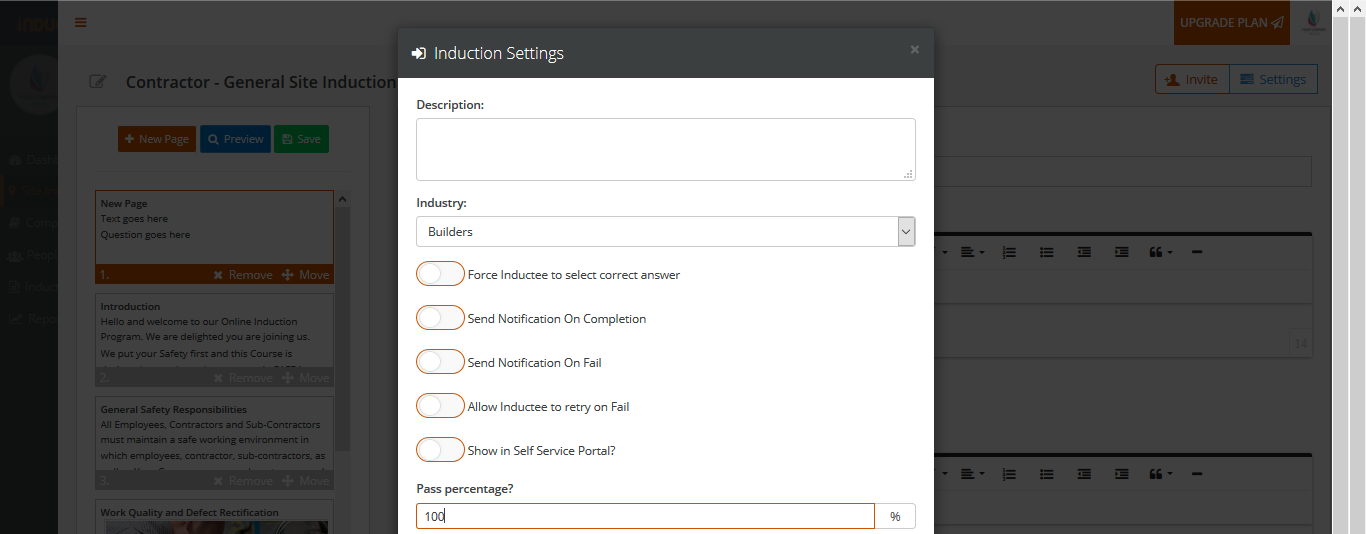Click the profile logo avatar at top right

(x=1313, y=22)
